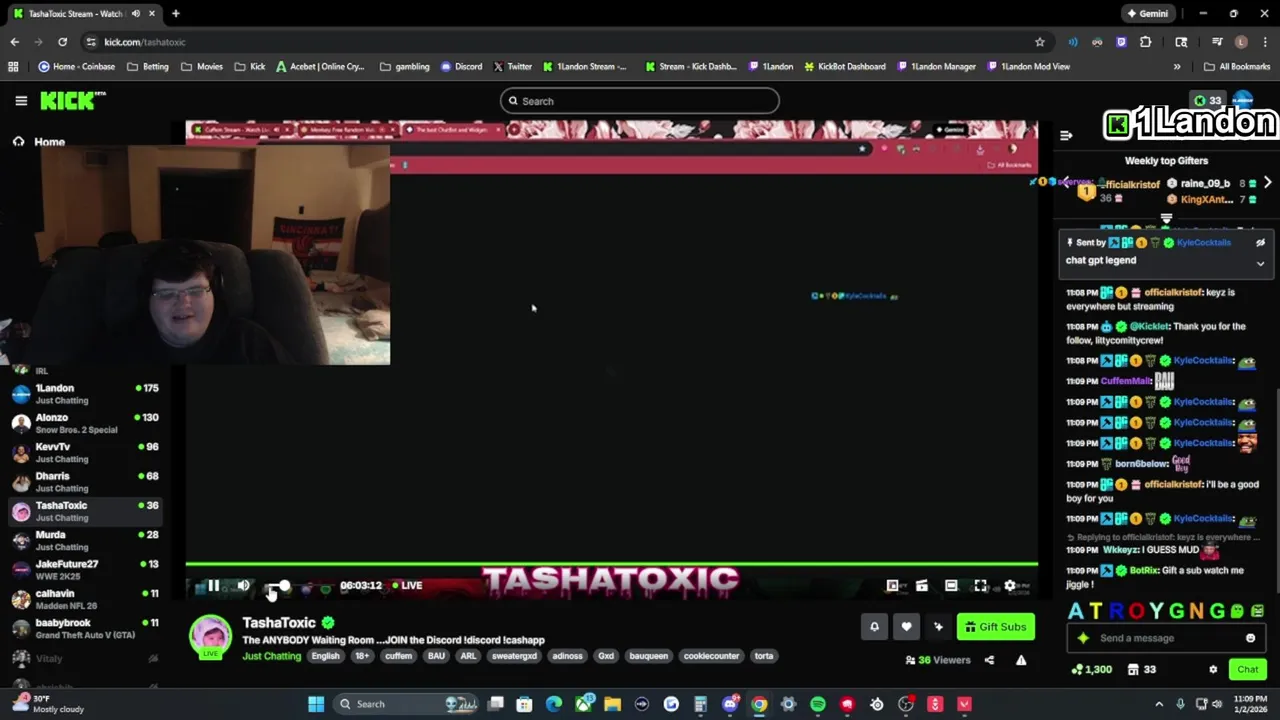Focus the Kick search field
The height and width of the screenshot is (720, 1280).
tap(640, 101)
